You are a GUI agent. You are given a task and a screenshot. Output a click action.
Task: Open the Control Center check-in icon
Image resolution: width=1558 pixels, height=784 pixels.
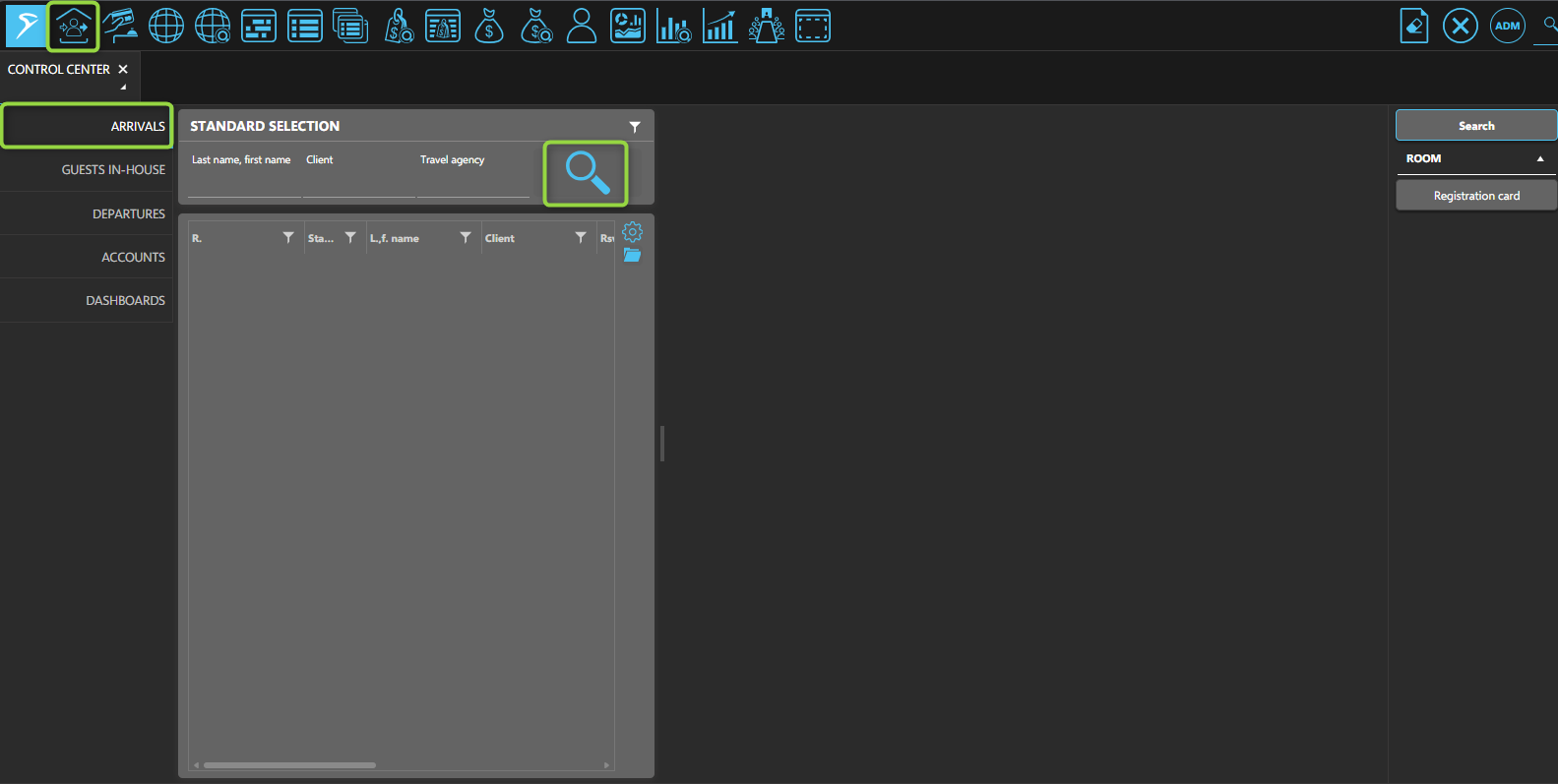(x=74, y=27)
